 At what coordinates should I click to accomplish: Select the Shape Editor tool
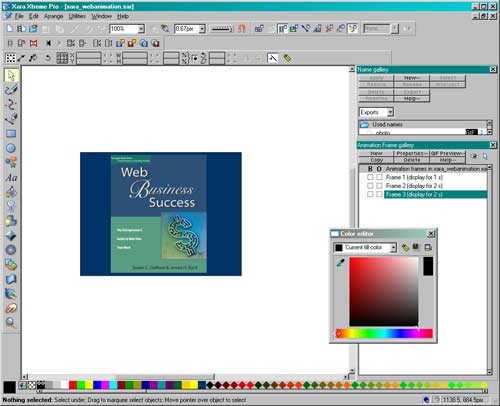click(x=11, y=104)
